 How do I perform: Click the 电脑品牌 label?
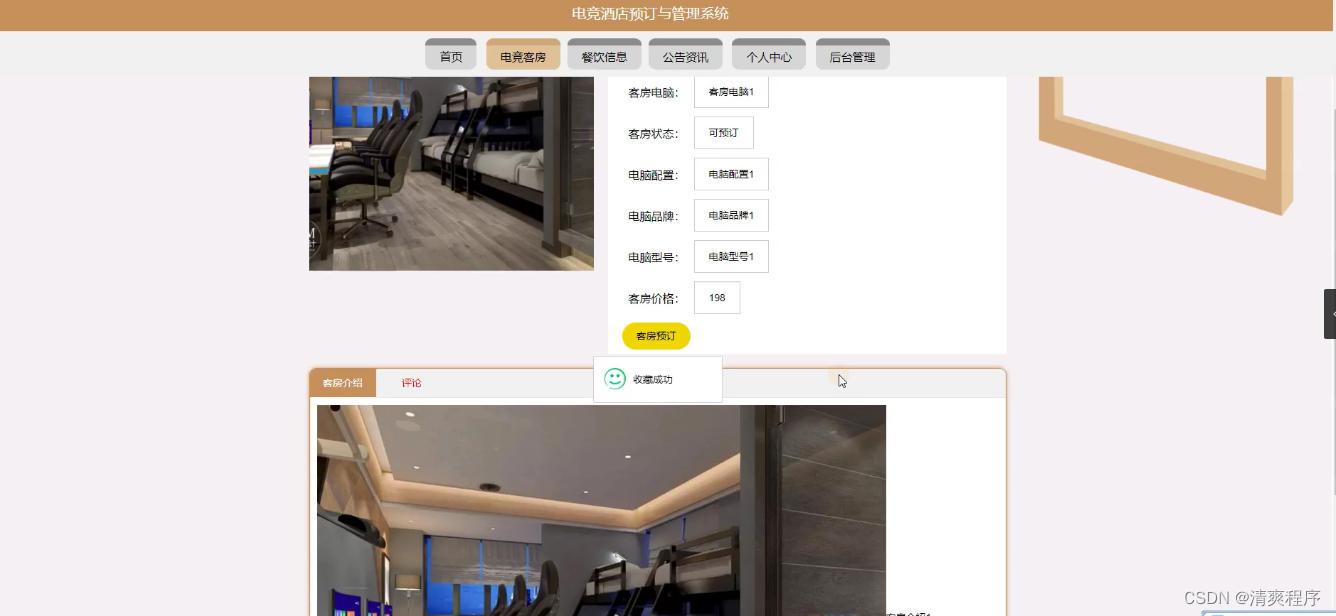(653, 216)
